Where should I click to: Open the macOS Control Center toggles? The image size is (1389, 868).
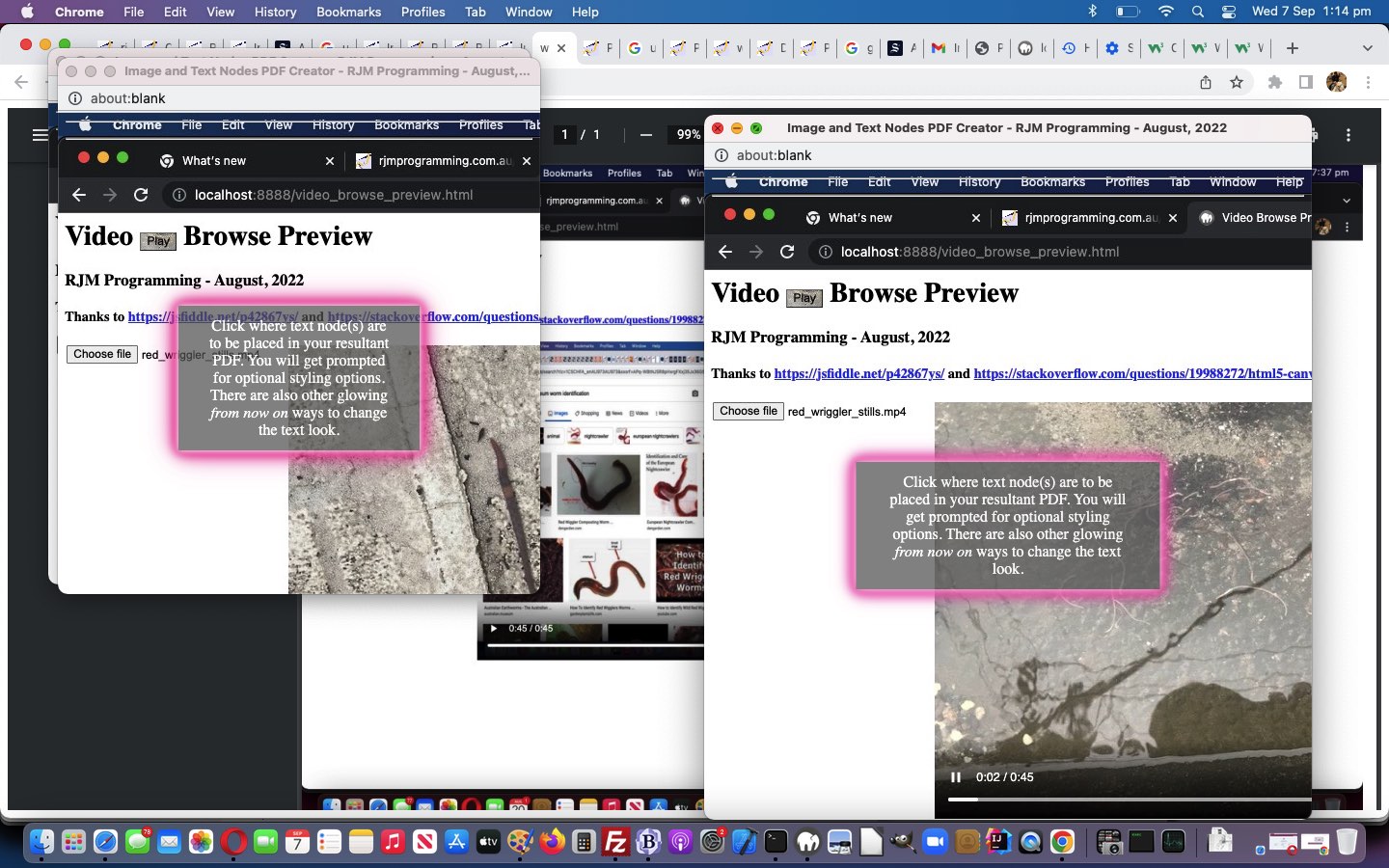coord(1228,12)
